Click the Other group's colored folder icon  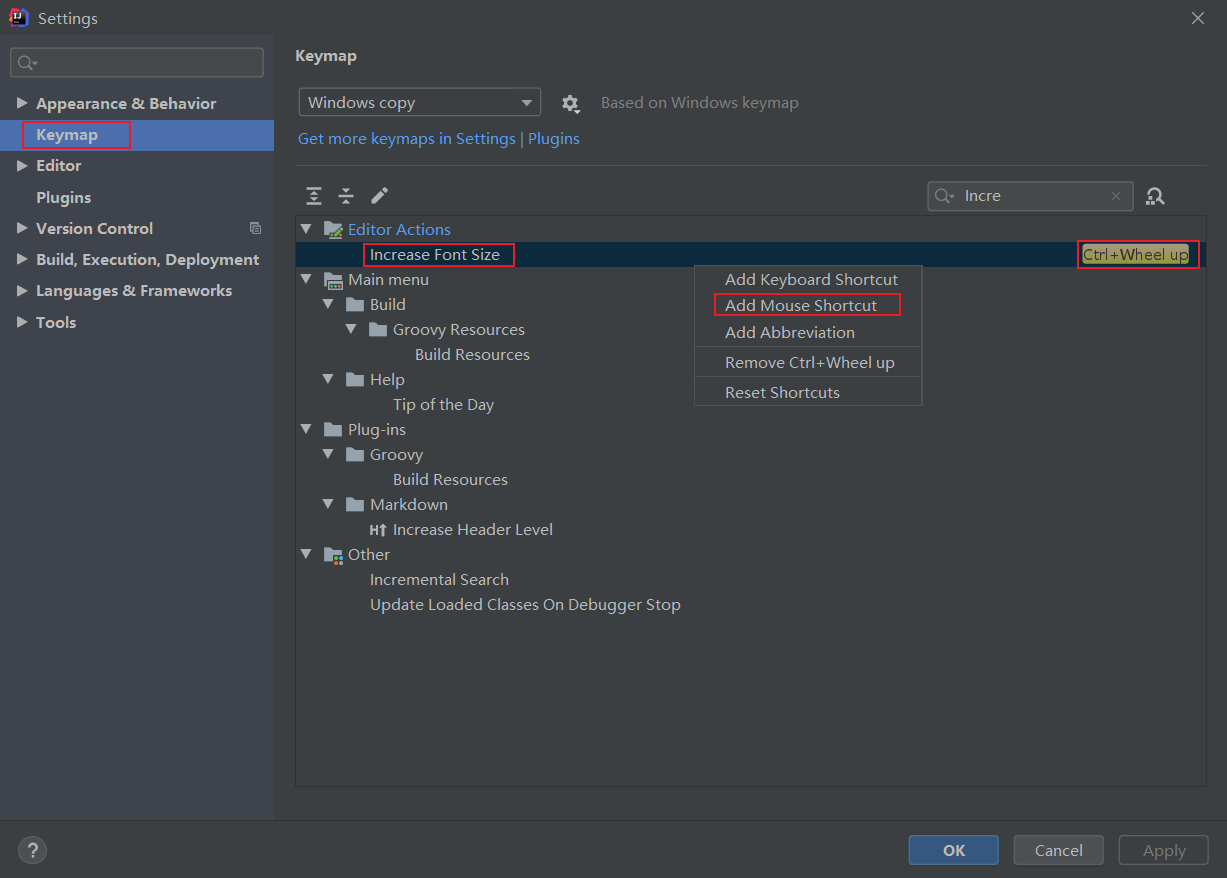point(333,555)
